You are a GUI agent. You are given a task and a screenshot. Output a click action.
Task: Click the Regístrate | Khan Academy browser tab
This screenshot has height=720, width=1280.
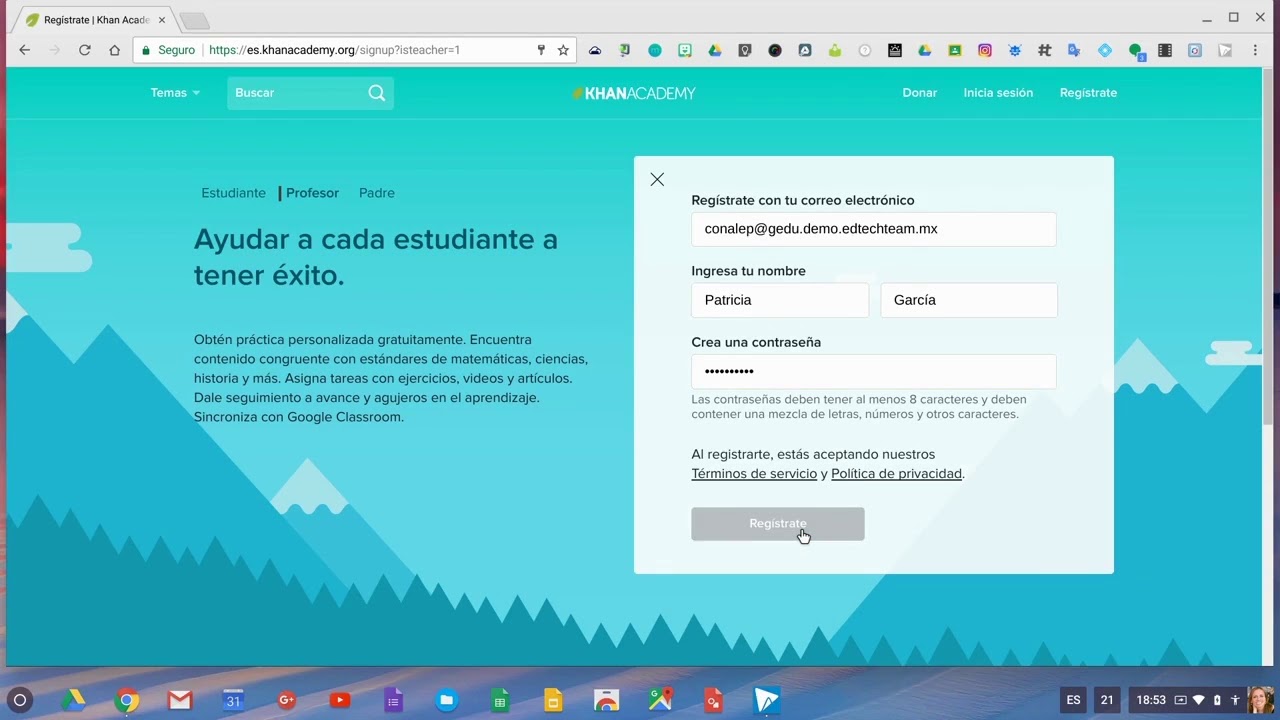pos(96,20)
